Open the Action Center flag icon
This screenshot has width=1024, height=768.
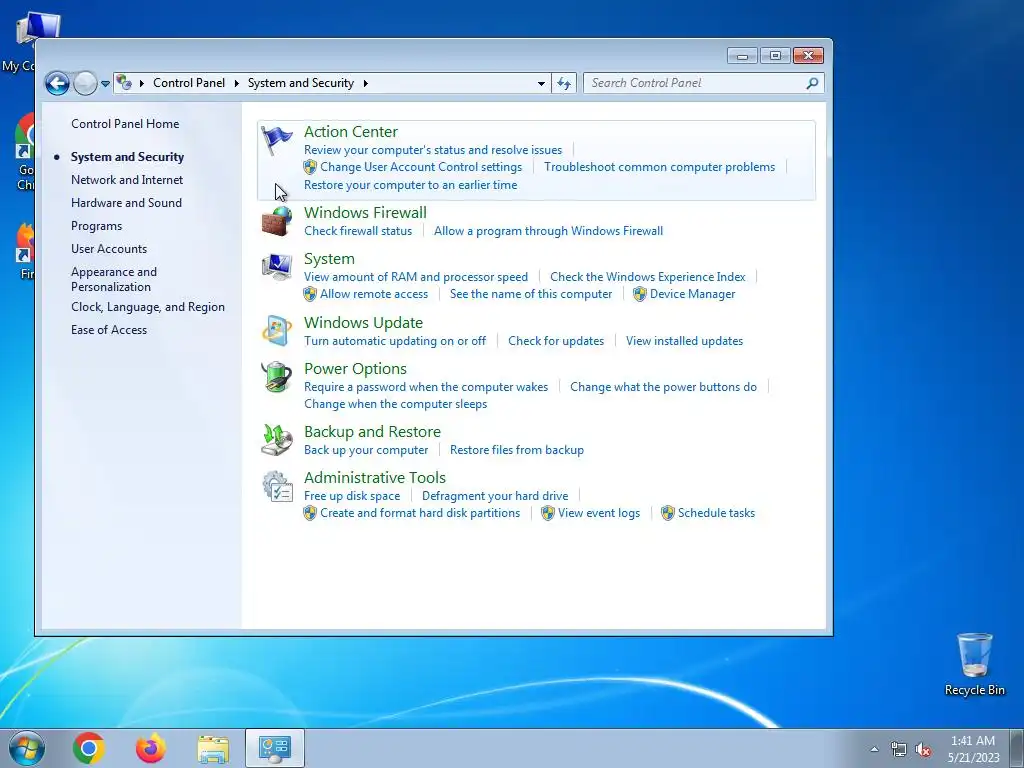coord(277,140)
